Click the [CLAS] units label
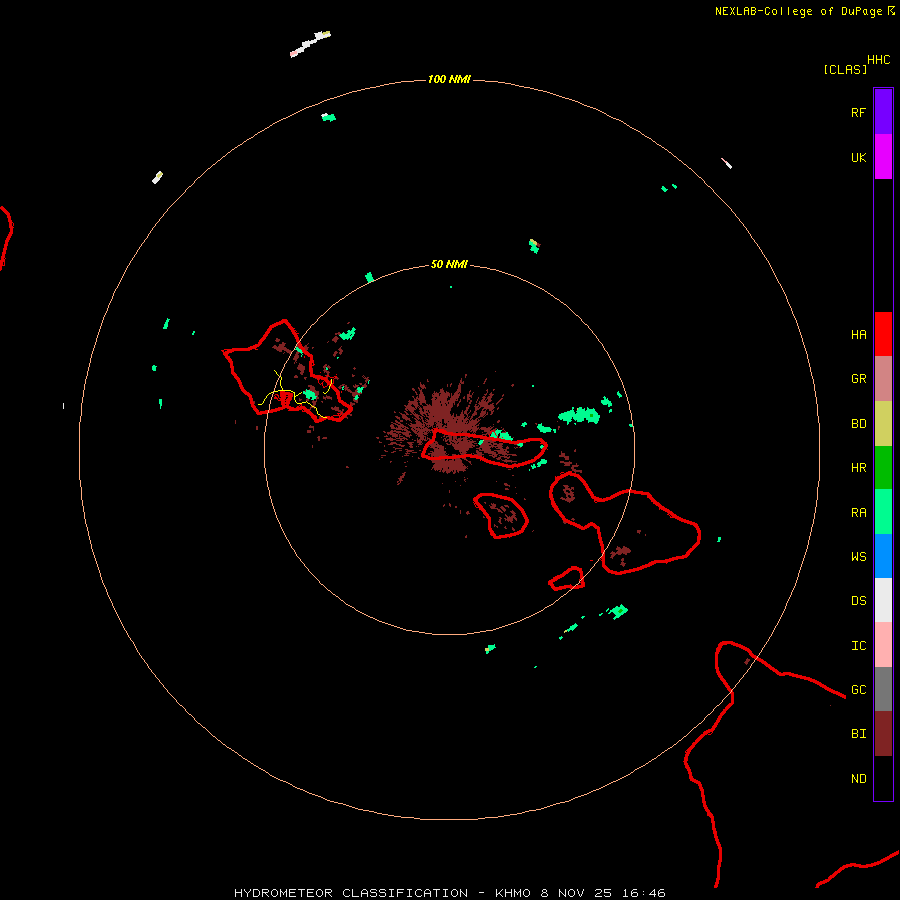Image resolution: width=900 pixels, height=900 pixels. [x=845, y=69]
